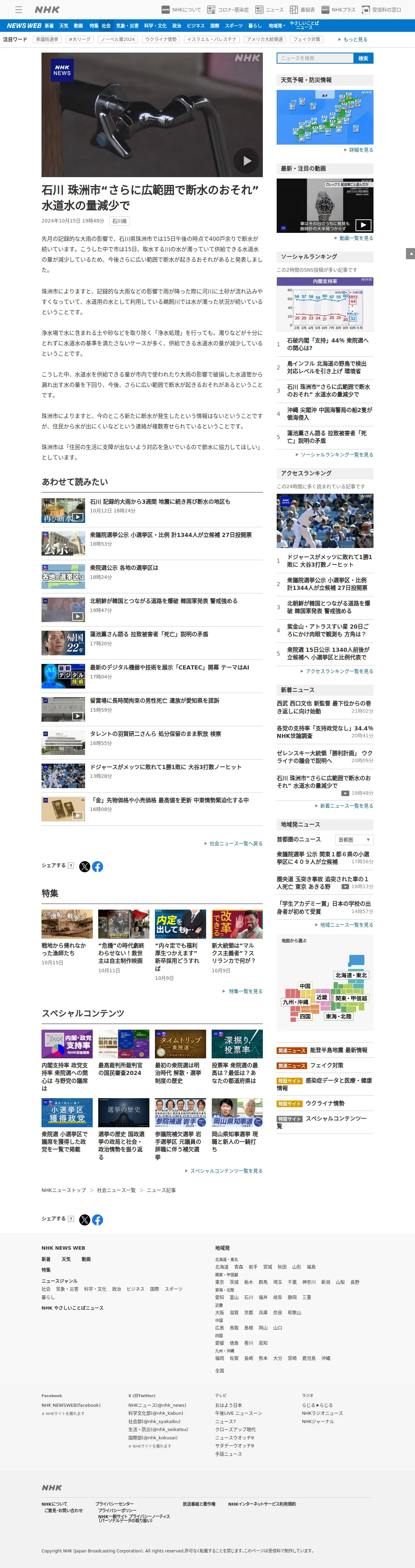Click the NEWS WEB logo
The width and height of the screenshot is (415, 1568).
coord(24,26)
